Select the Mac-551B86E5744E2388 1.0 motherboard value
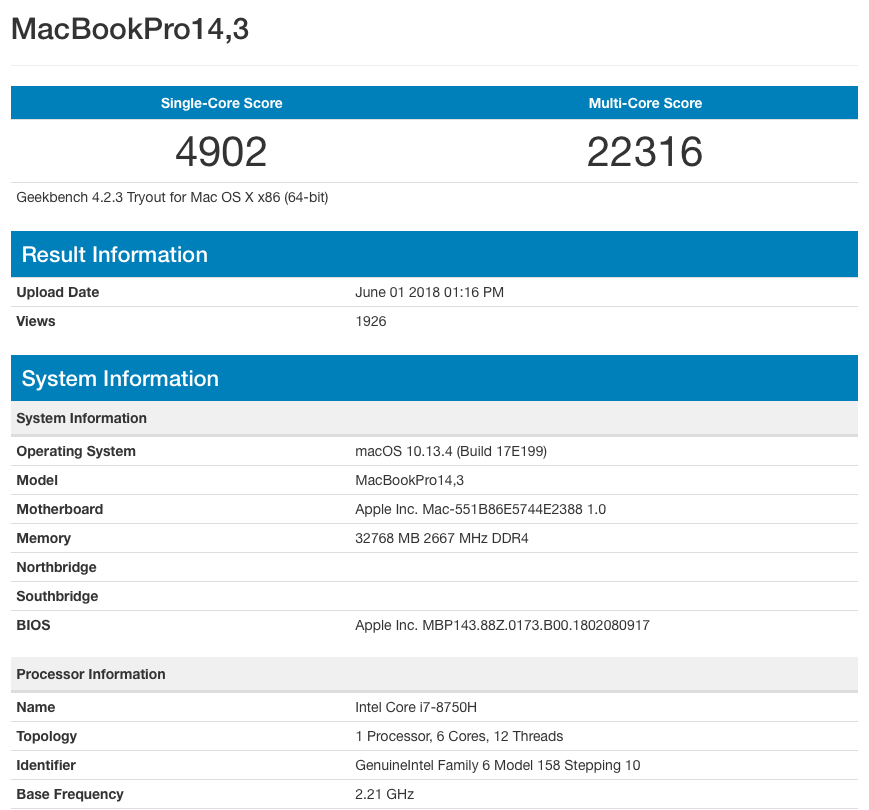The height and width of the screenshot is (810, 869). pos(480,509)
